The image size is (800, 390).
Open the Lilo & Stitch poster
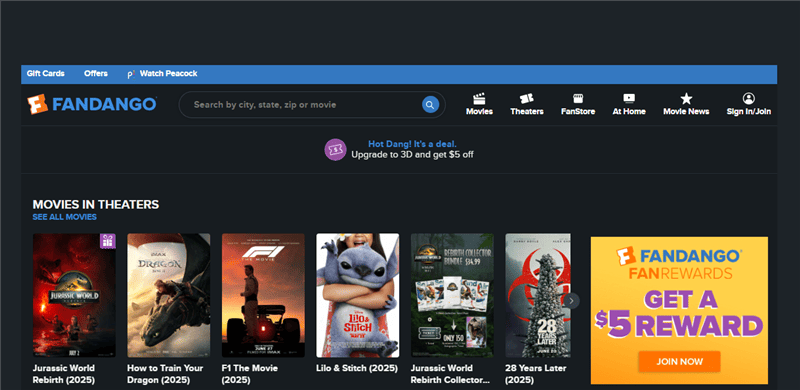358,296
